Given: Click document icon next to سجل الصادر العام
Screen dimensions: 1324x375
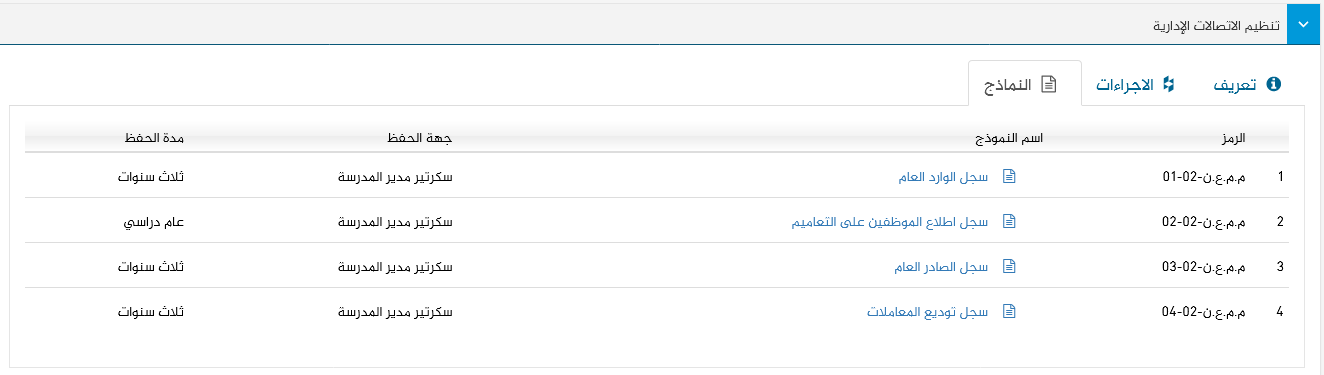Looking at the screenshot, I should pyautogui.click(x=1009, y=266).
